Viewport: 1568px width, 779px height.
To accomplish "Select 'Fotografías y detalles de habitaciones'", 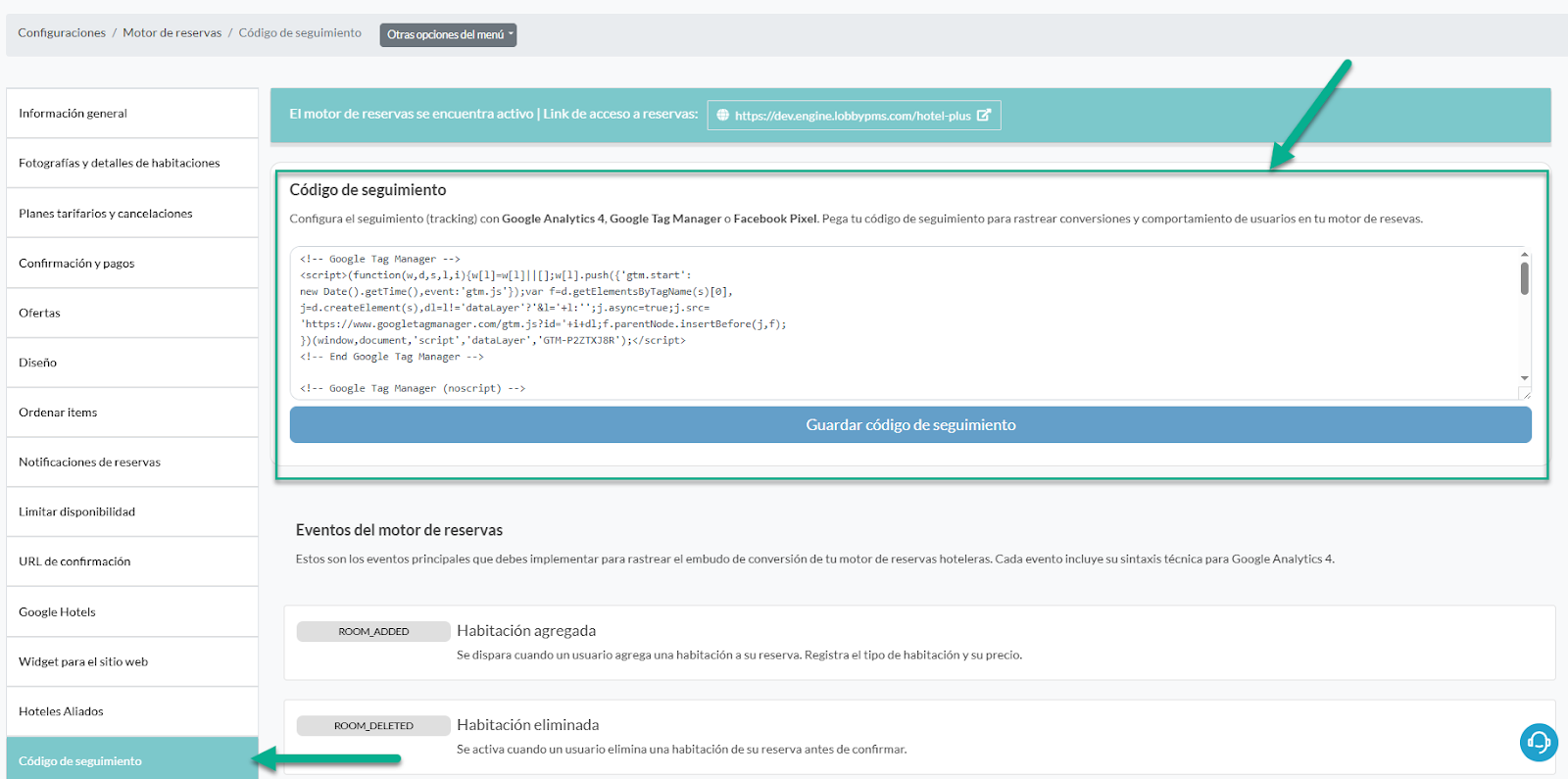I will [x=120, y=164].
